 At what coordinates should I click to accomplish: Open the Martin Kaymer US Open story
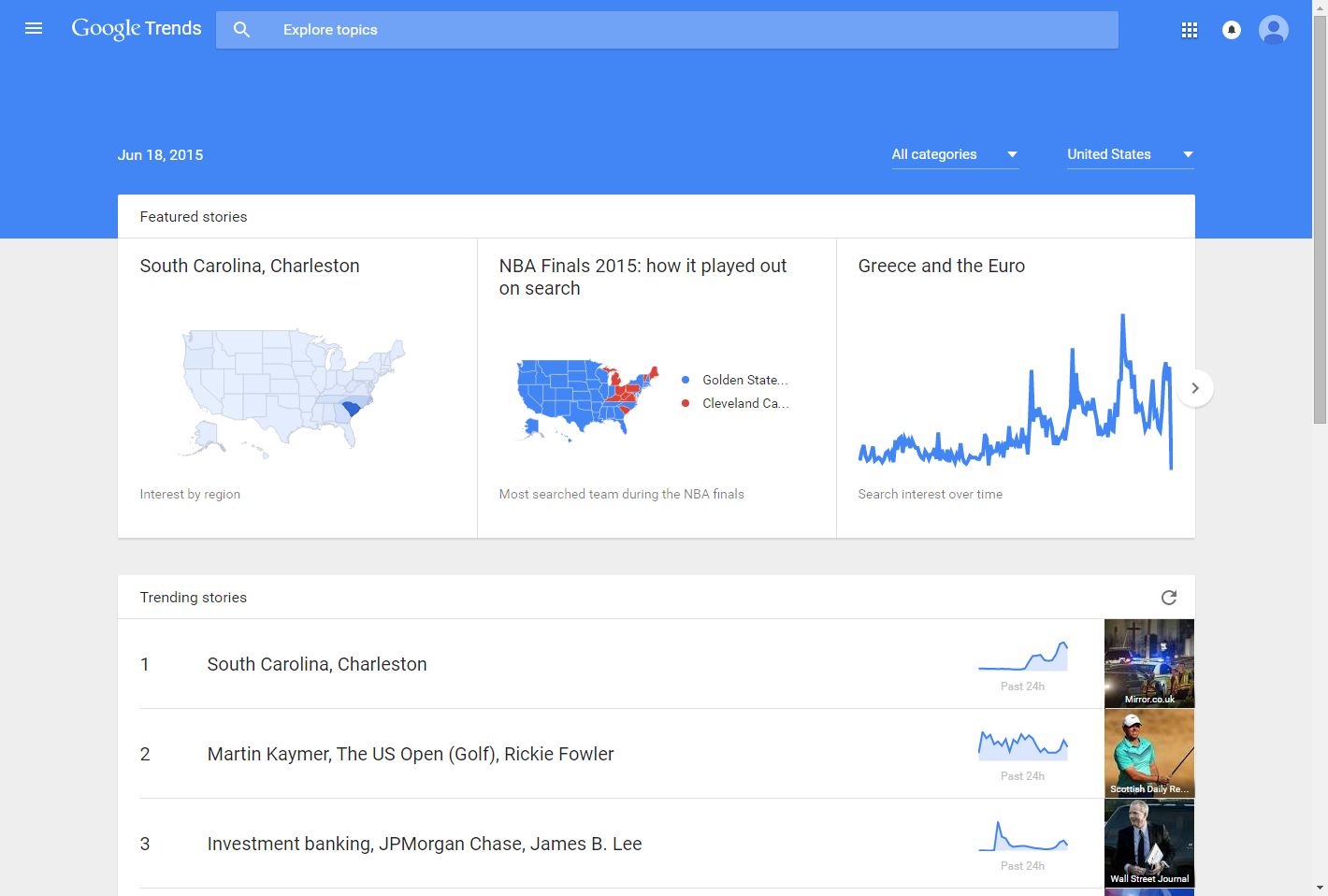tap(410, 754)
